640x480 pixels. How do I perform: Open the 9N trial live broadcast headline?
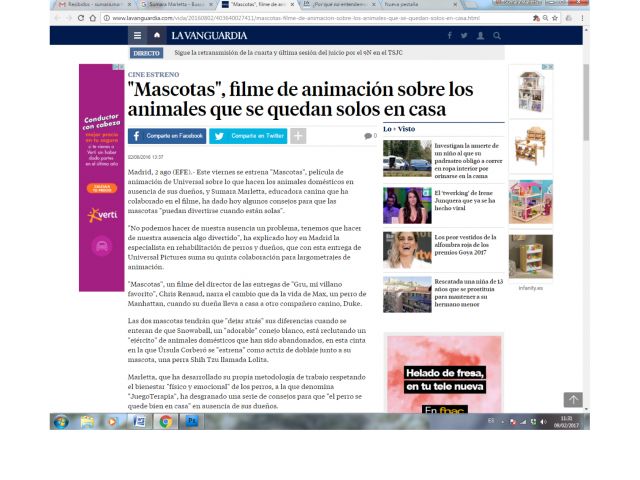click(x=288, y=53)
